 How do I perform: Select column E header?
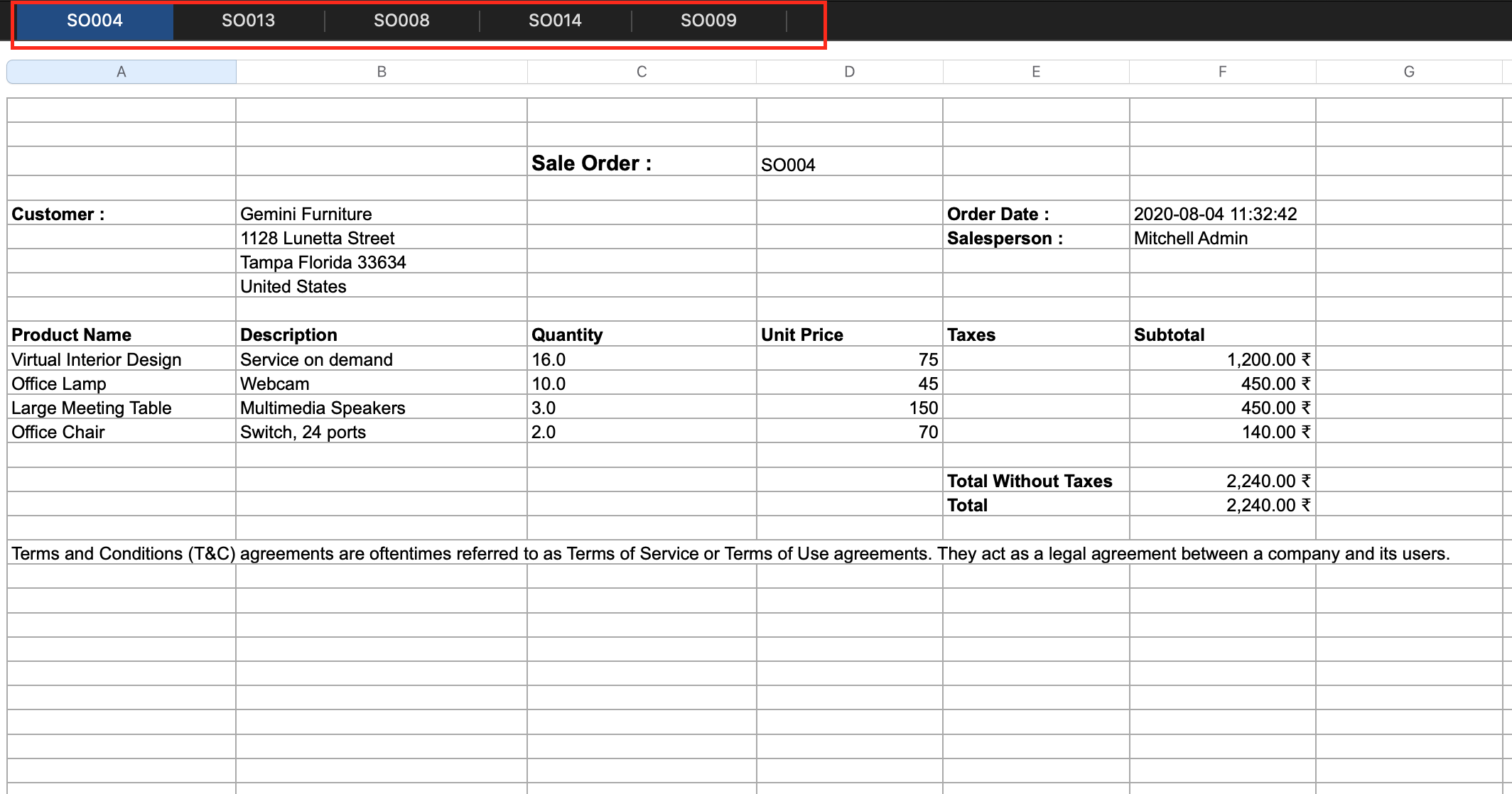coord(1036,72)
